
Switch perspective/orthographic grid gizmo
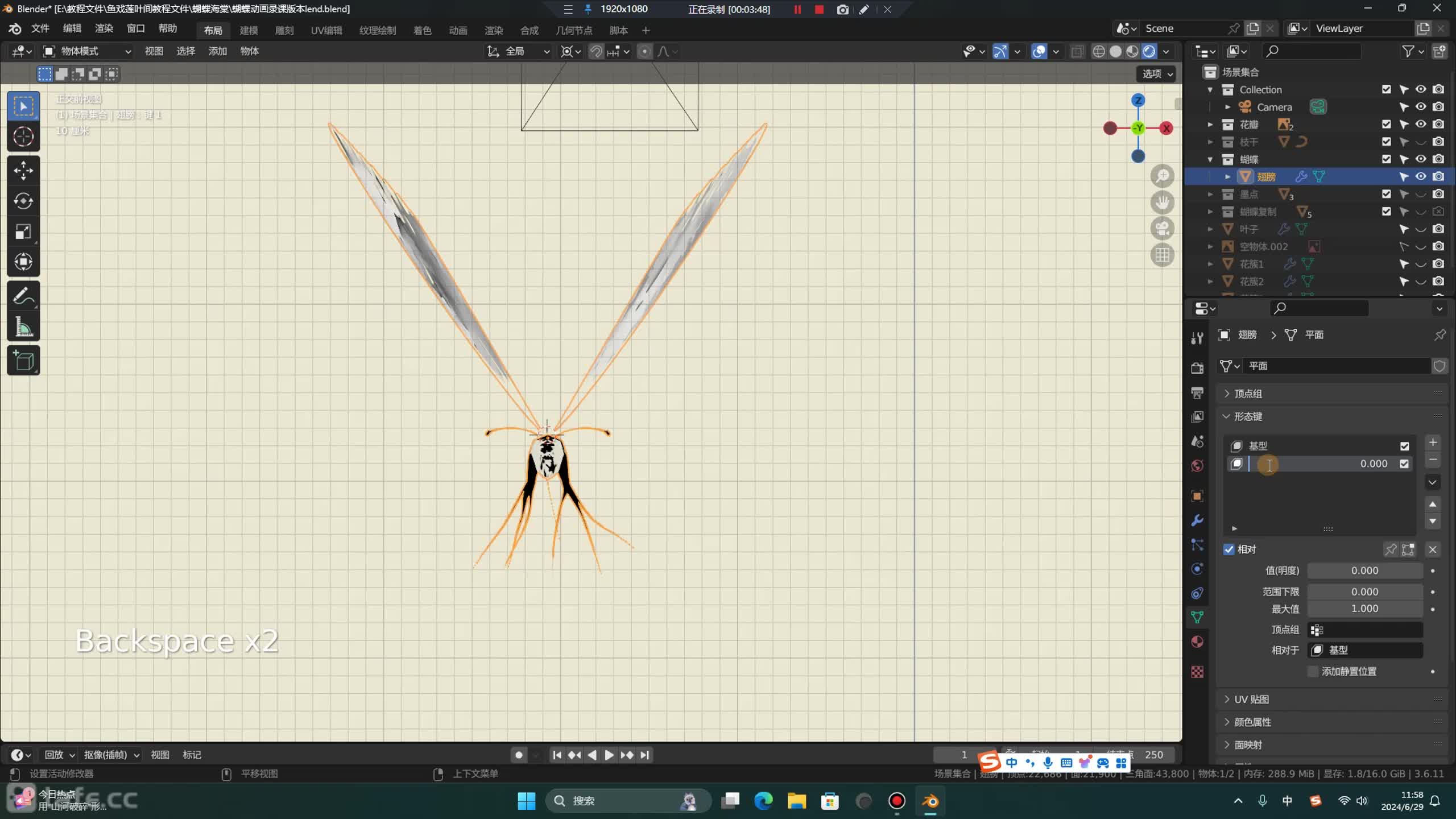pos(1162,255)
